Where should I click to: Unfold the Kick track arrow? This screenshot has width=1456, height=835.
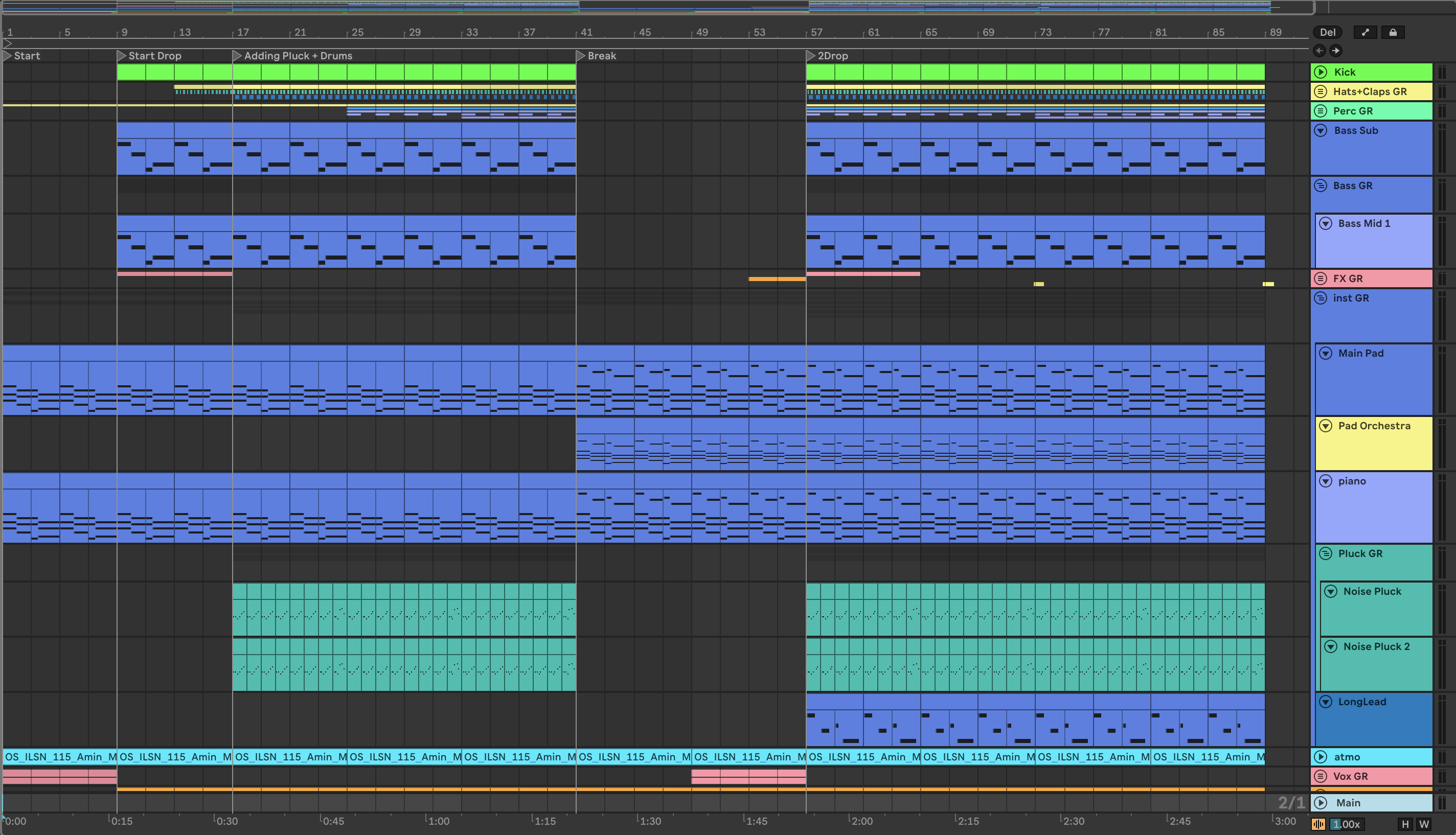(1321, 72)
